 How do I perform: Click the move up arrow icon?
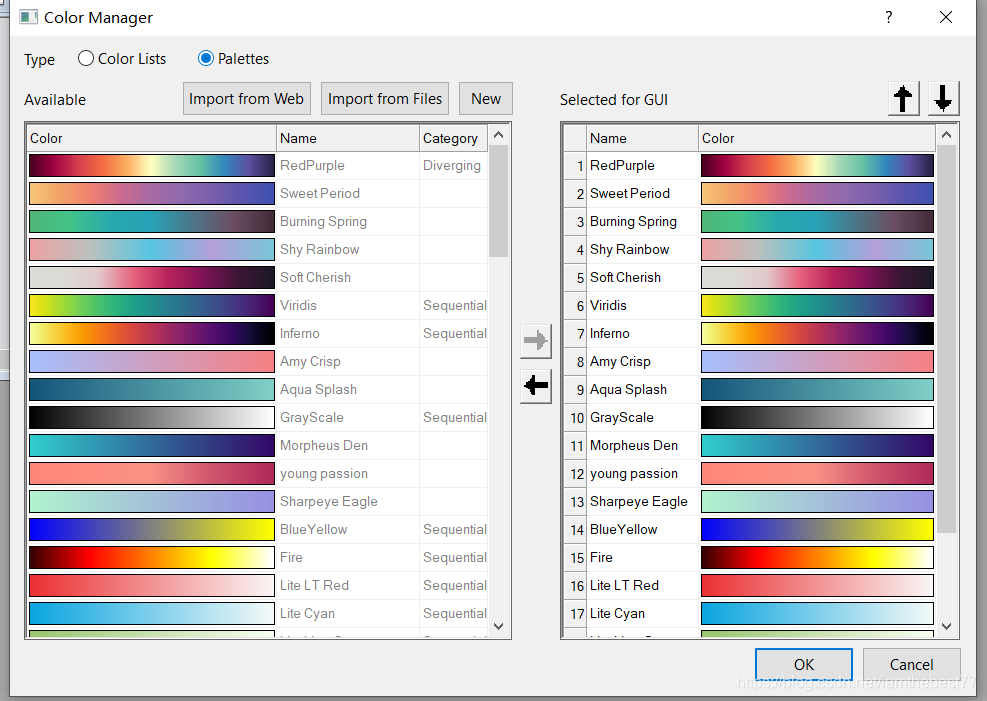pos(903,99)
